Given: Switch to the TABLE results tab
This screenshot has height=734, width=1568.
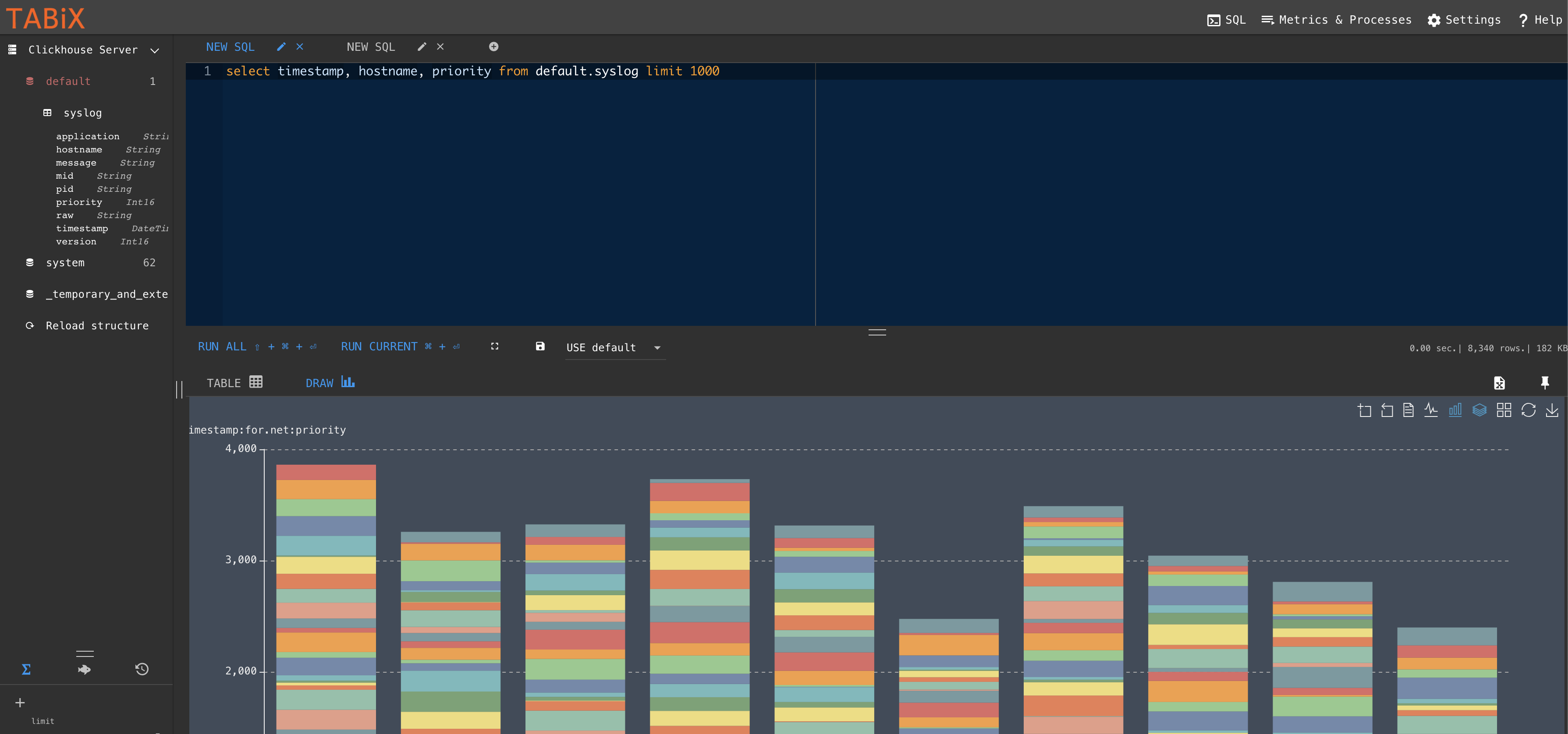Looking at the screenshot, I should pos(234,382).
